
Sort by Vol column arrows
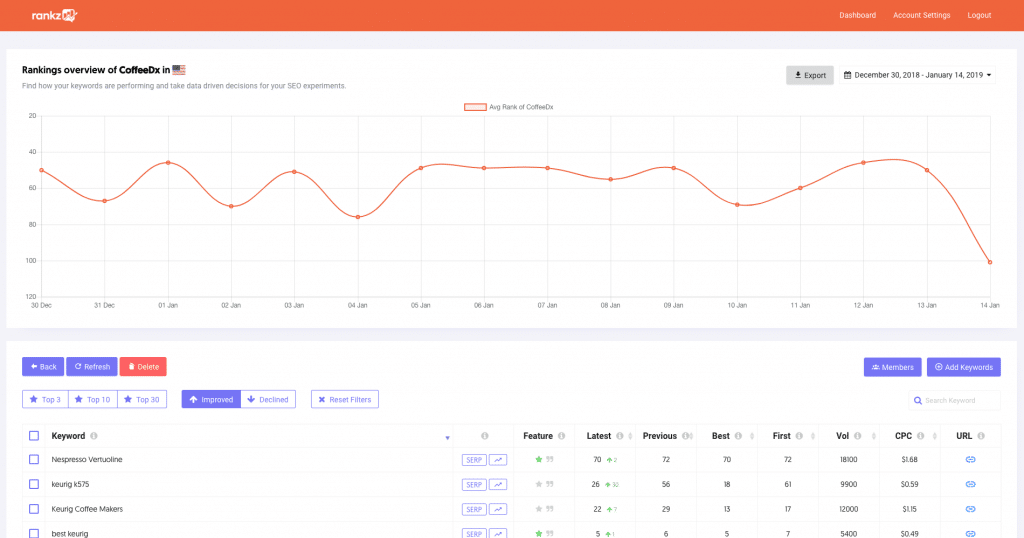click(x=873, y=436)
